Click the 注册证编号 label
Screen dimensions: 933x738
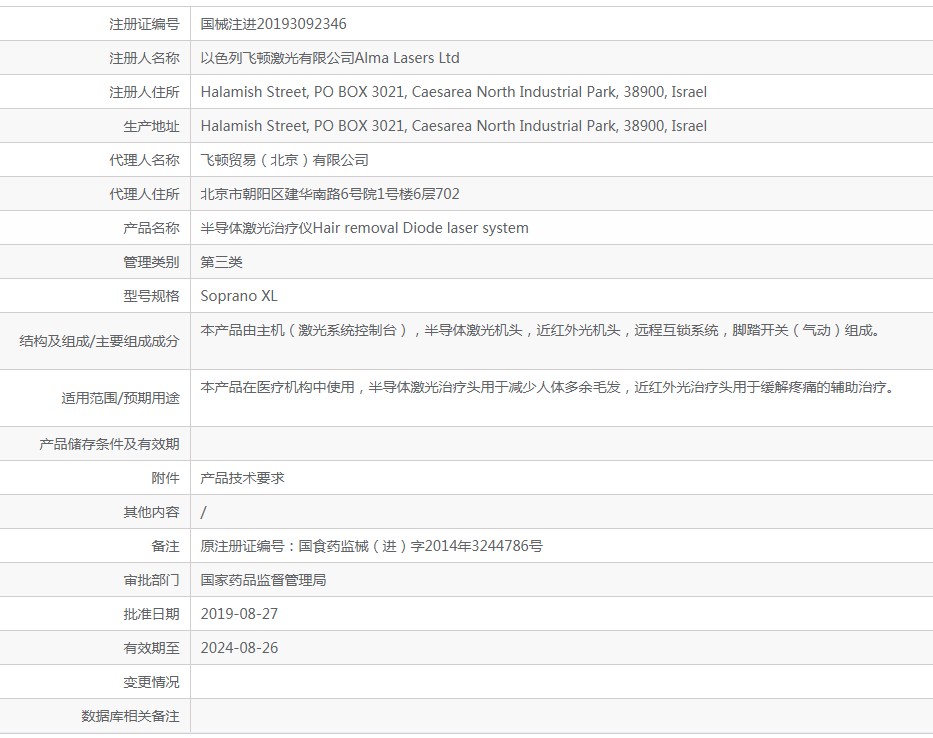coord(144,24)
